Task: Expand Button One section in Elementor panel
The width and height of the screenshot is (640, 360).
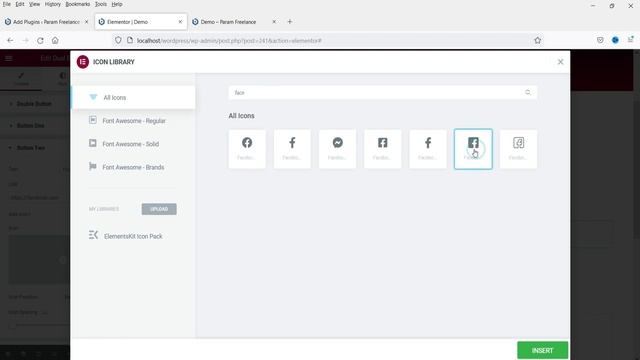Action: coord(35,126)
